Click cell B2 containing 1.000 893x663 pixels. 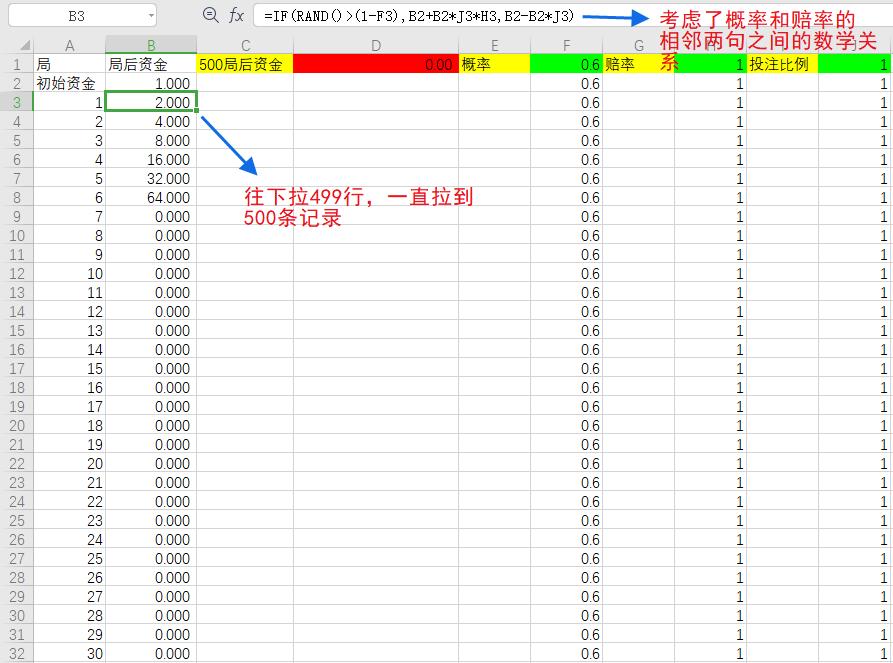coord(152,83)
